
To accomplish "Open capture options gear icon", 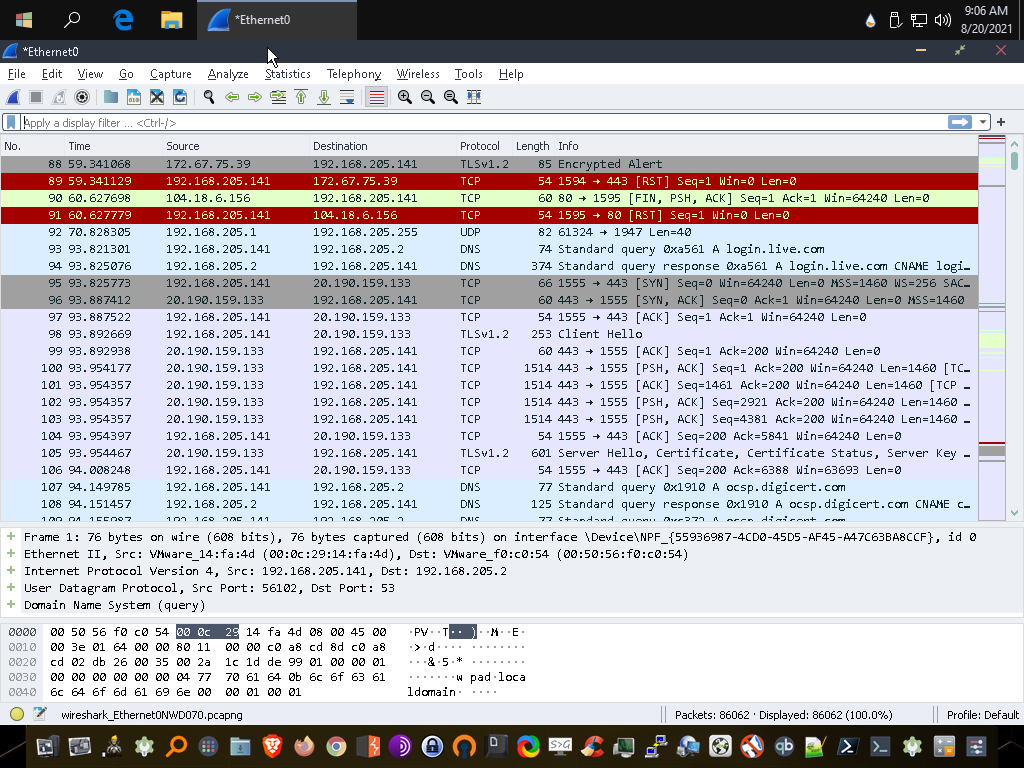I will pos(82,97).
